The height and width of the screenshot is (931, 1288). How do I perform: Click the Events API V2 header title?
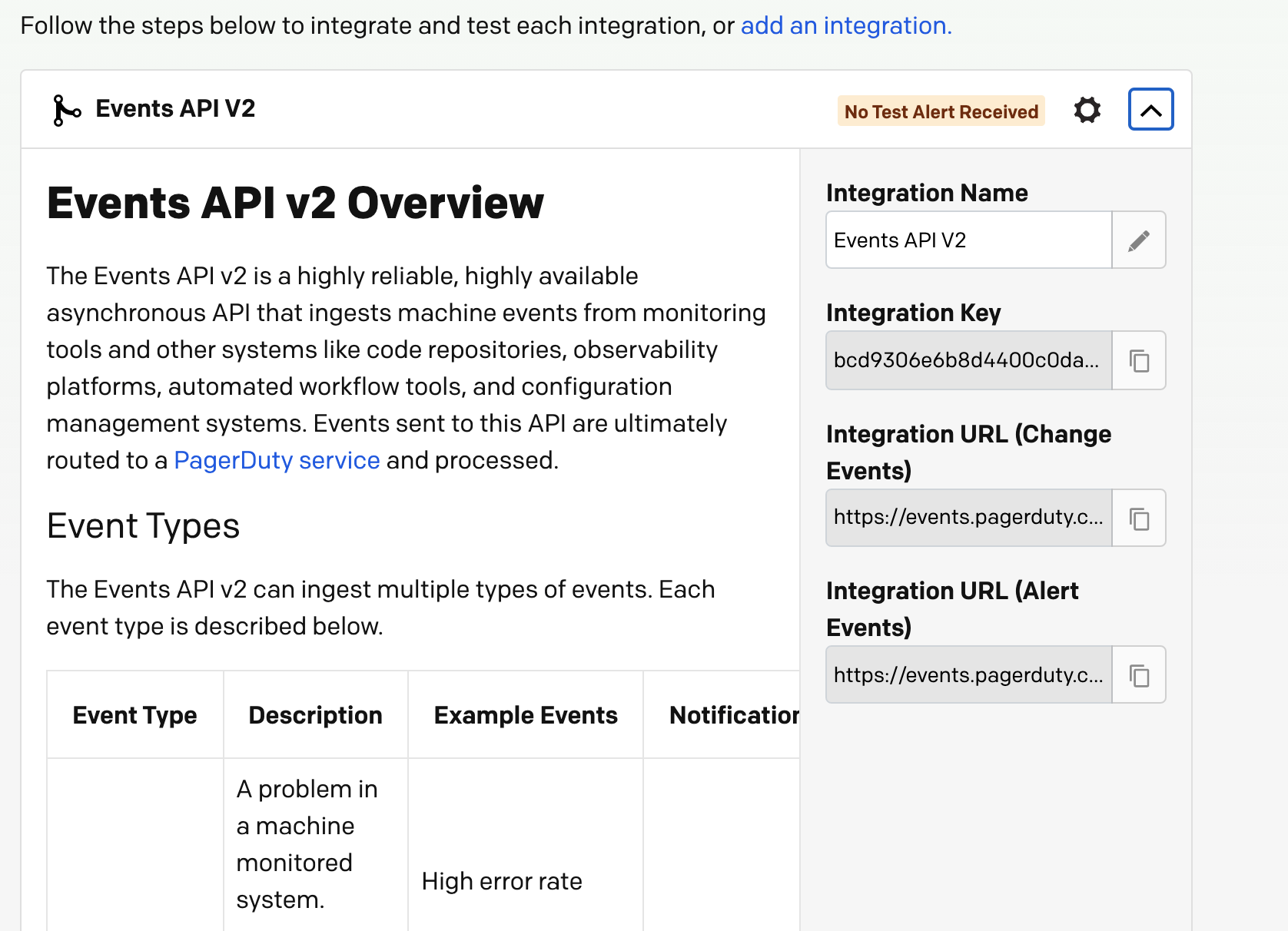175,109
